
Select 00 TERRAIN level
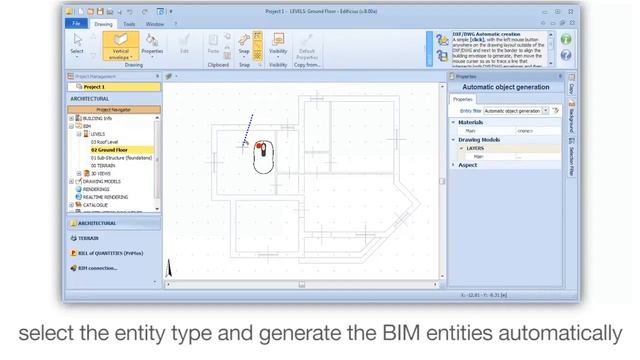(x=103, y=166)
